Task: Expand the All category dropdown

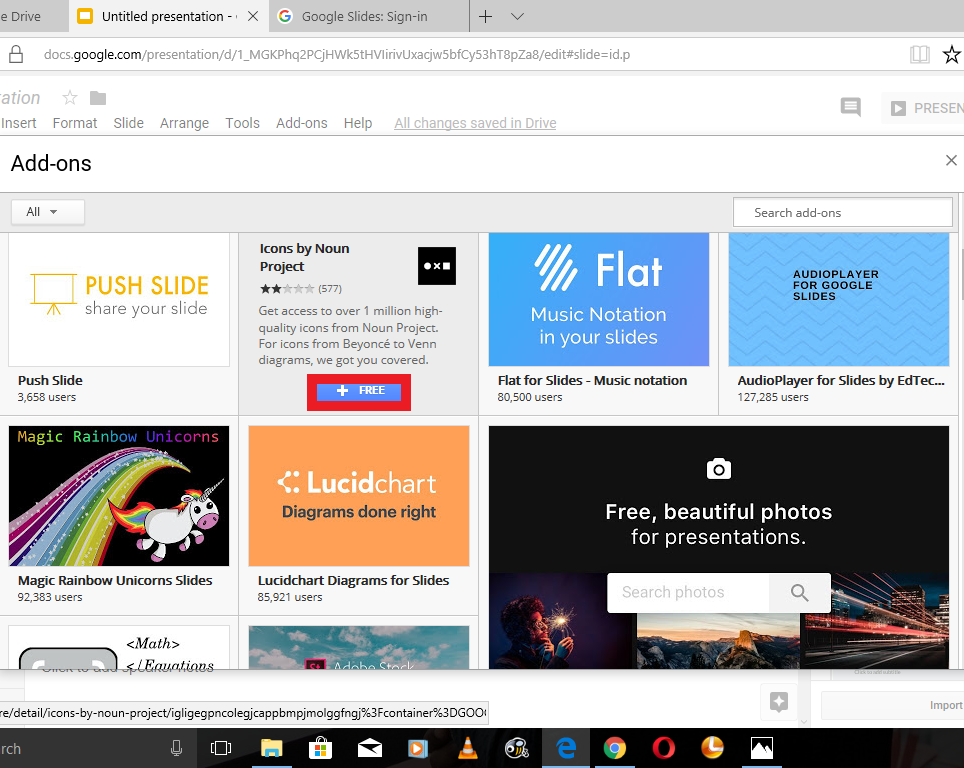Action: [47, 212]
